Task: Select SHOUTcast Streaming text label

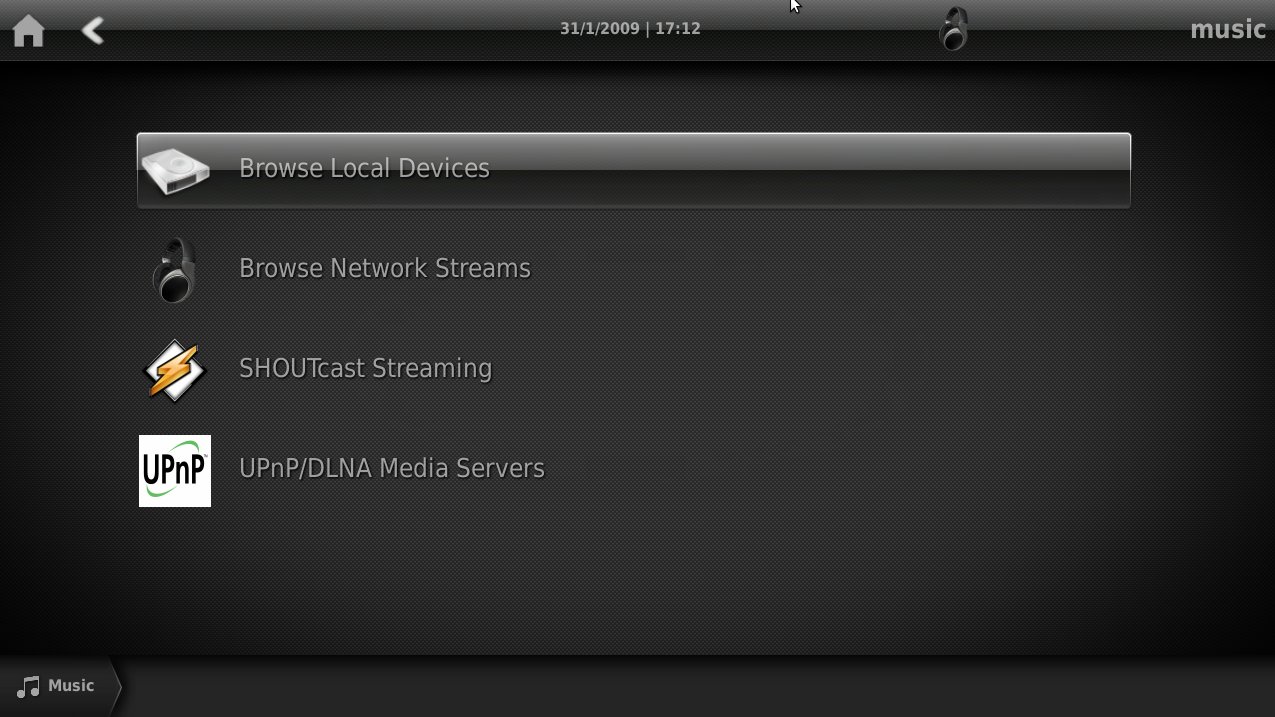Action: (x=365, y=368)
